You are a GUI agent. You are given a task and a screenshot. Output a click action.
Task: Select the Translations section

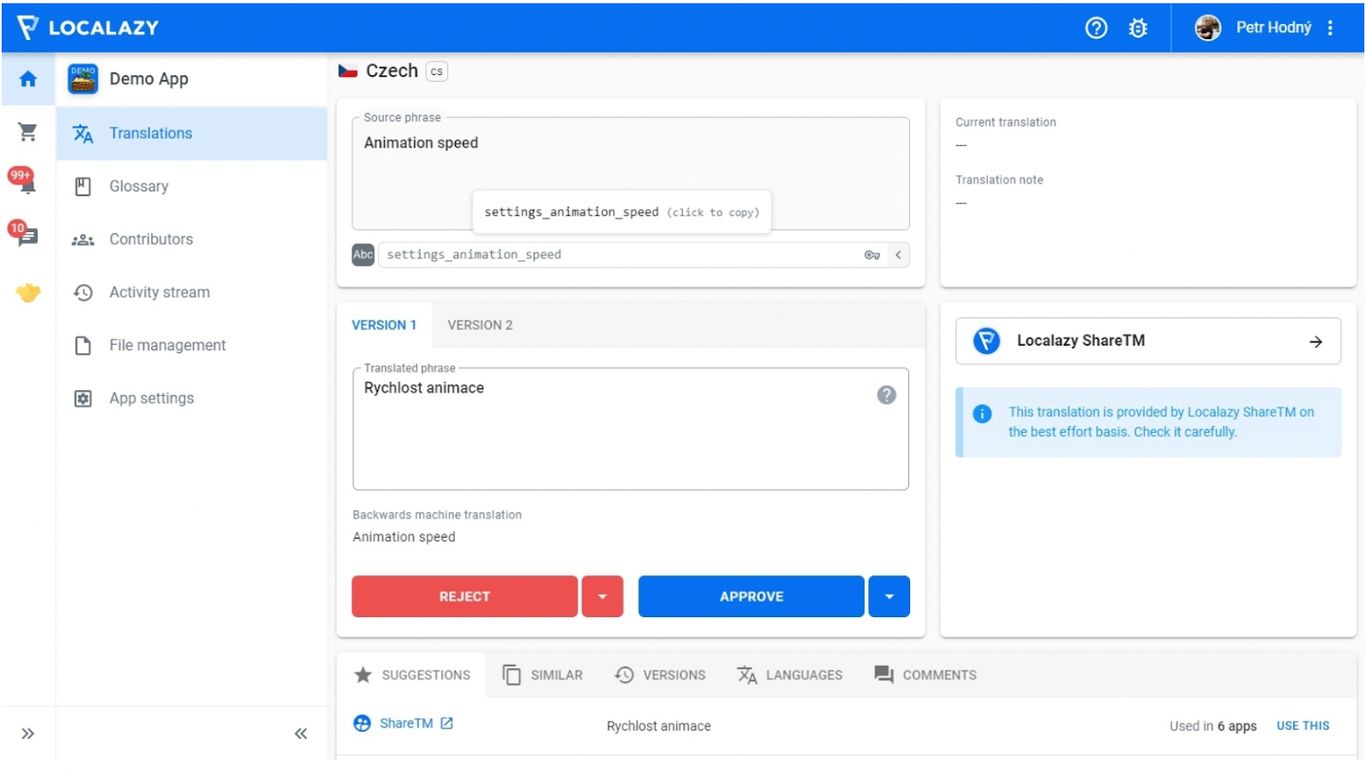click(x=150, y=133)
